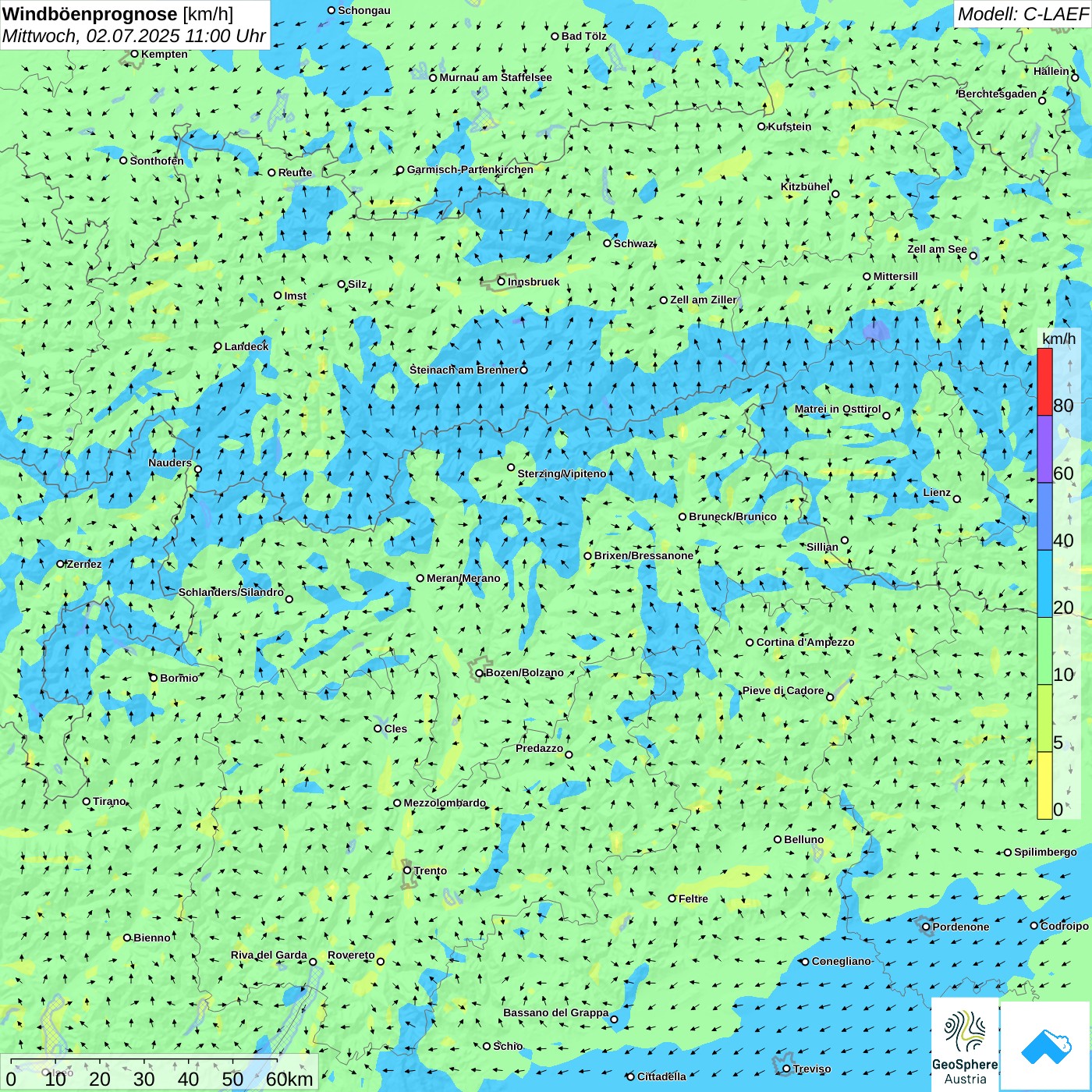Click the yellow 0 km/h legend color
This screenshot has height=1092, width=1092.
click(x=1044, y=785)
